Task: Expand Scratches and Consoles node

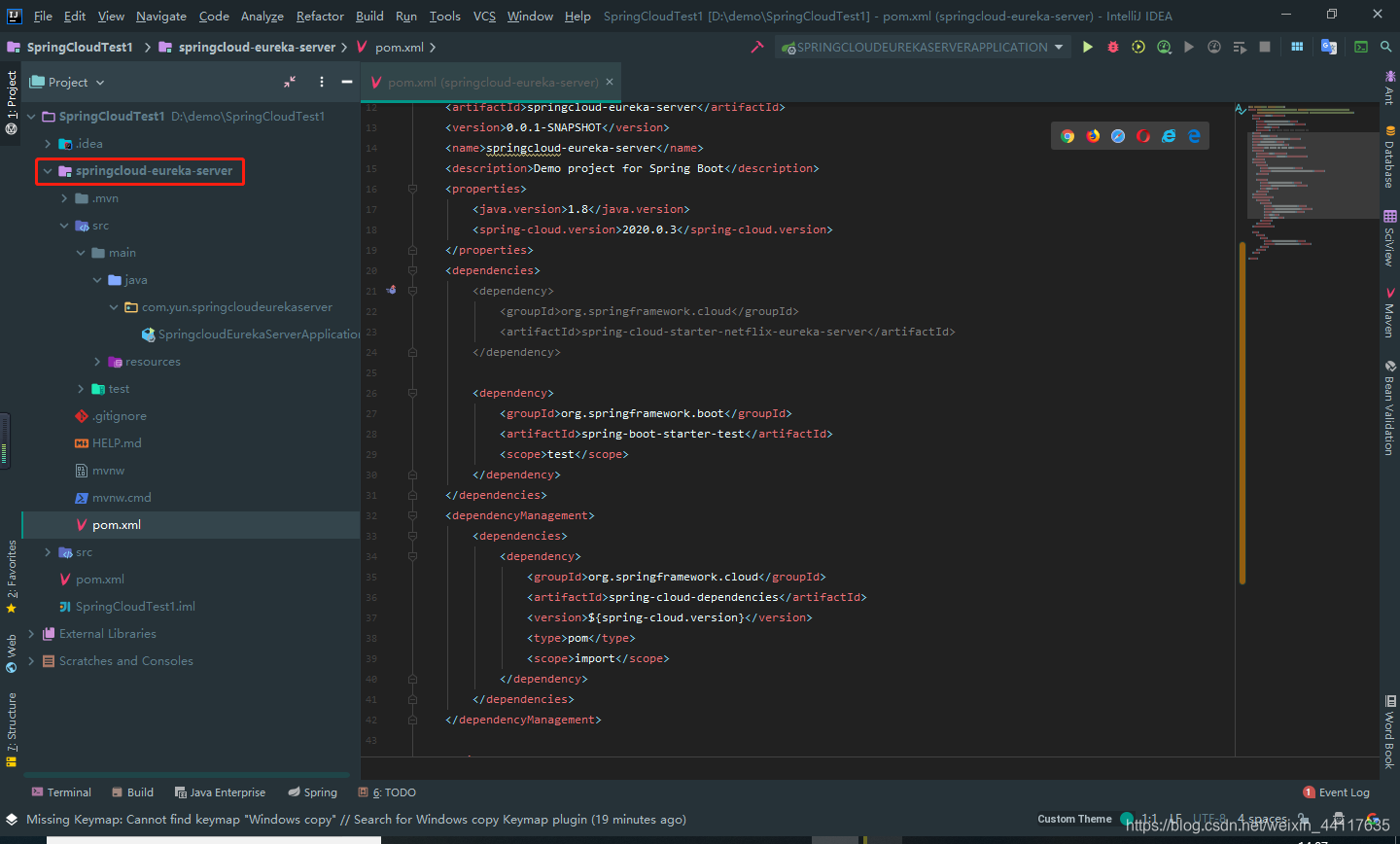Action: tap(31, 661)
